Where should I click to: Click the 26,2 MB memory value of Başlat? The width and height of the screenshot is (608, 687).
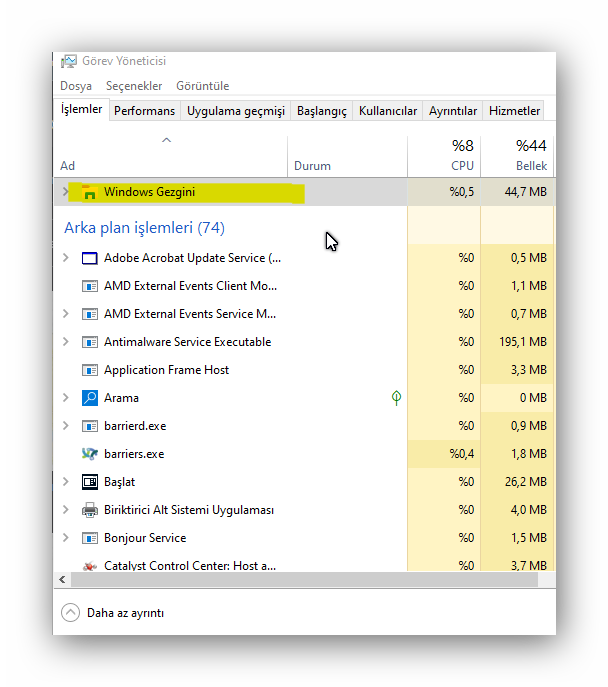click(526, 482)
